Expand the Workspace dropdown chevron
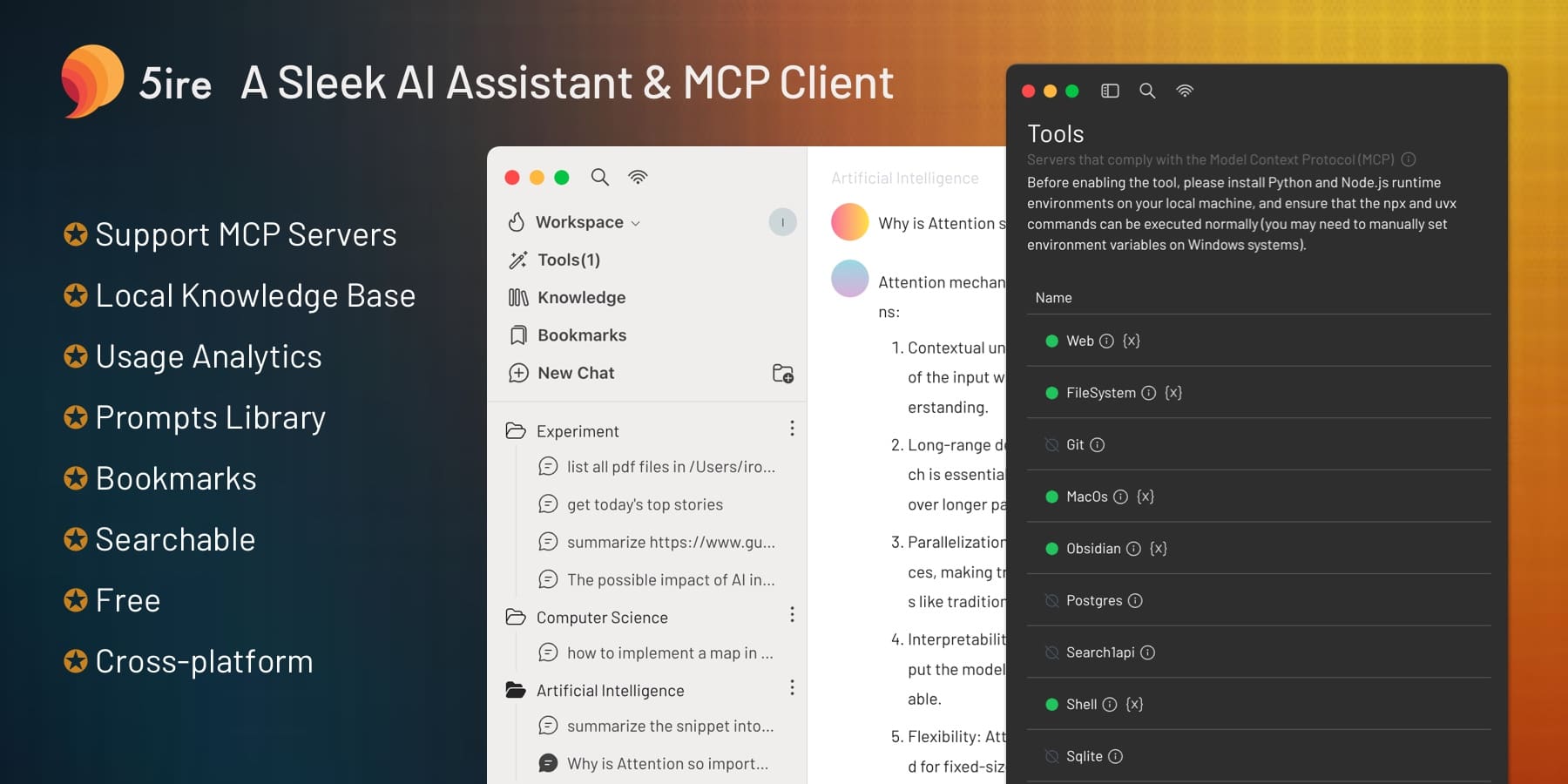1568x784 pixels. point(635,224)
